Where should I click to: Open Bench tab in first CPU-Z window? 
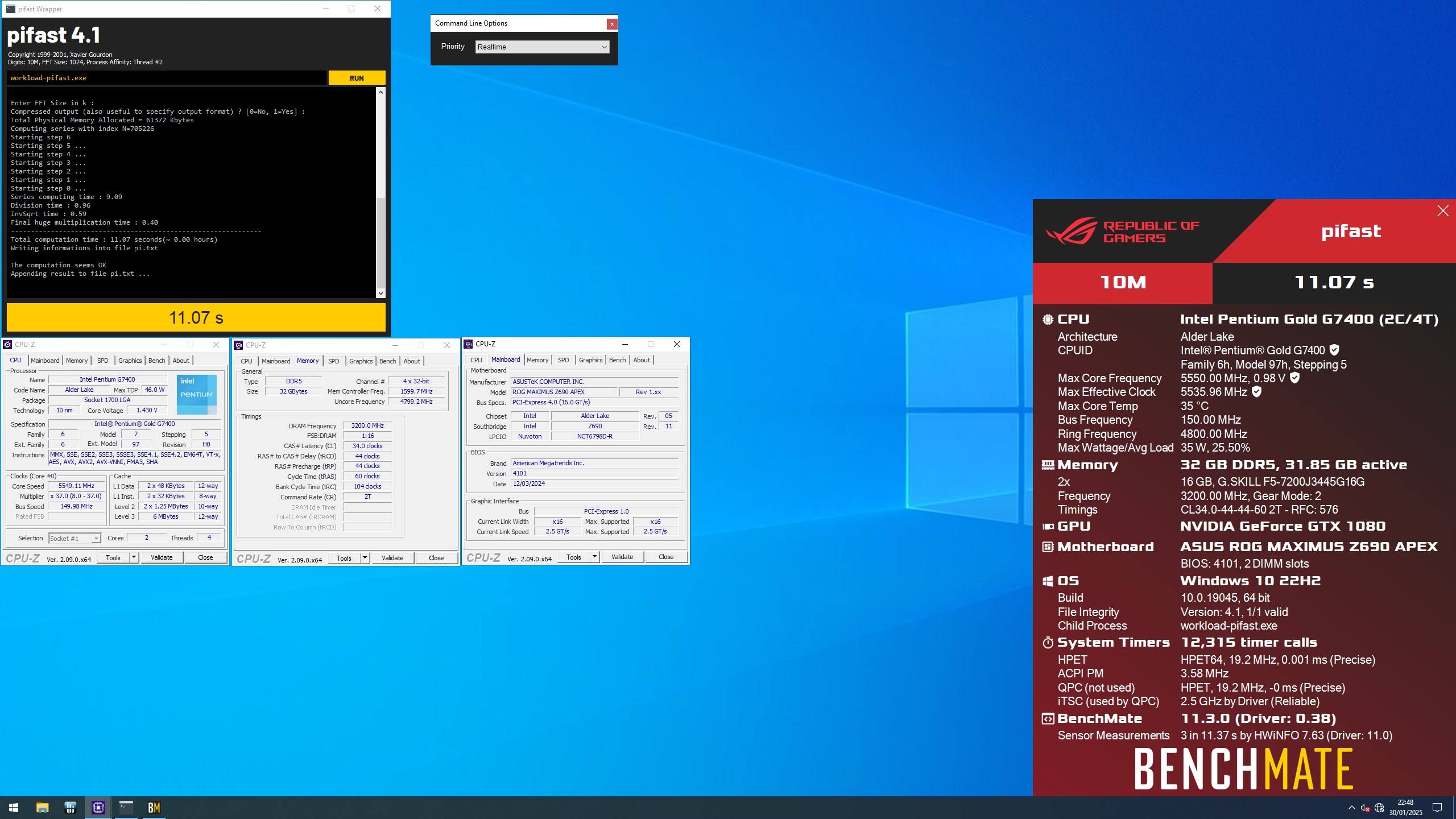(156, 361)
